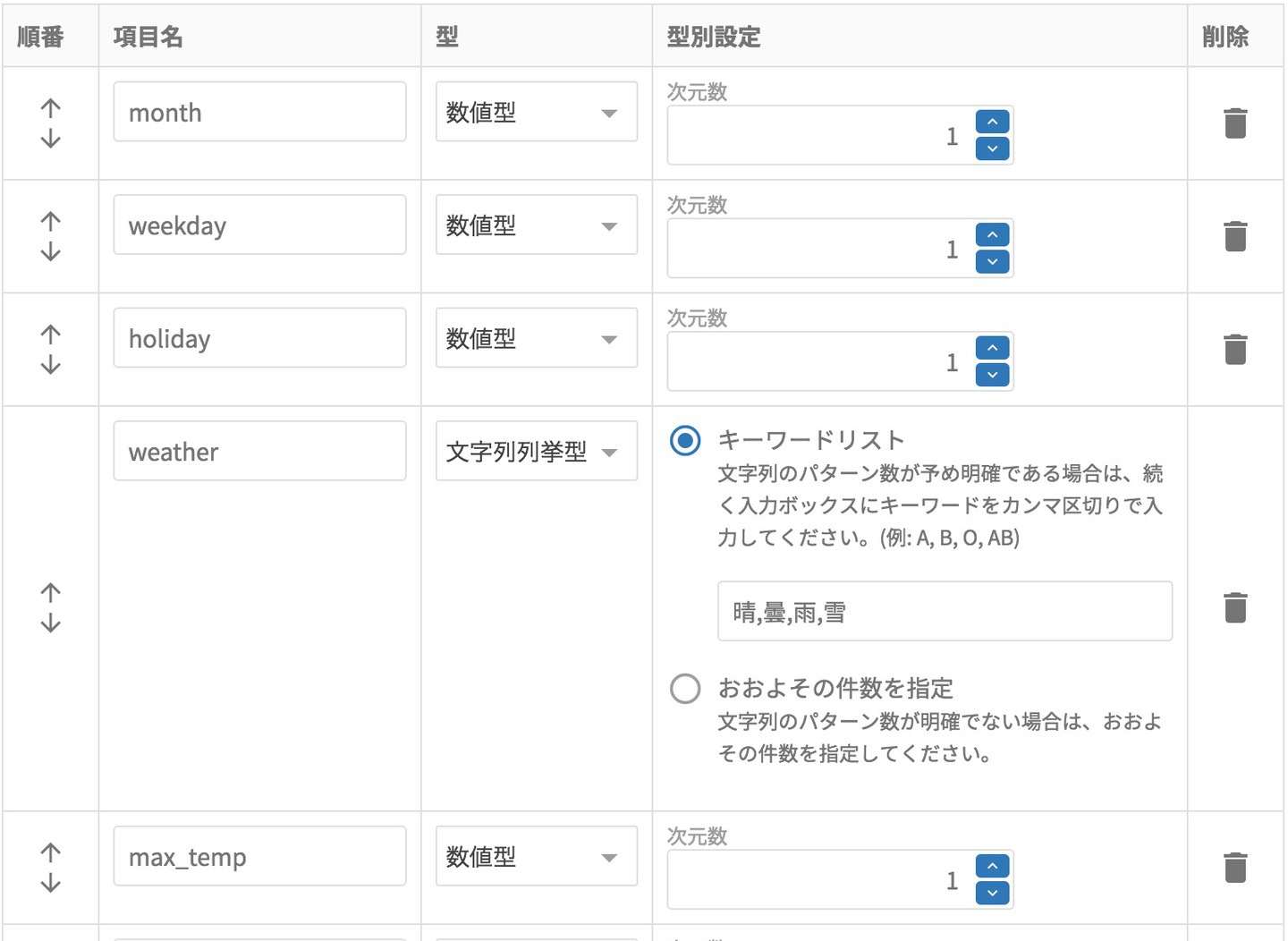Delete the month row with trash icon
1288x941 pixels.
click(x=1235, y=123)
